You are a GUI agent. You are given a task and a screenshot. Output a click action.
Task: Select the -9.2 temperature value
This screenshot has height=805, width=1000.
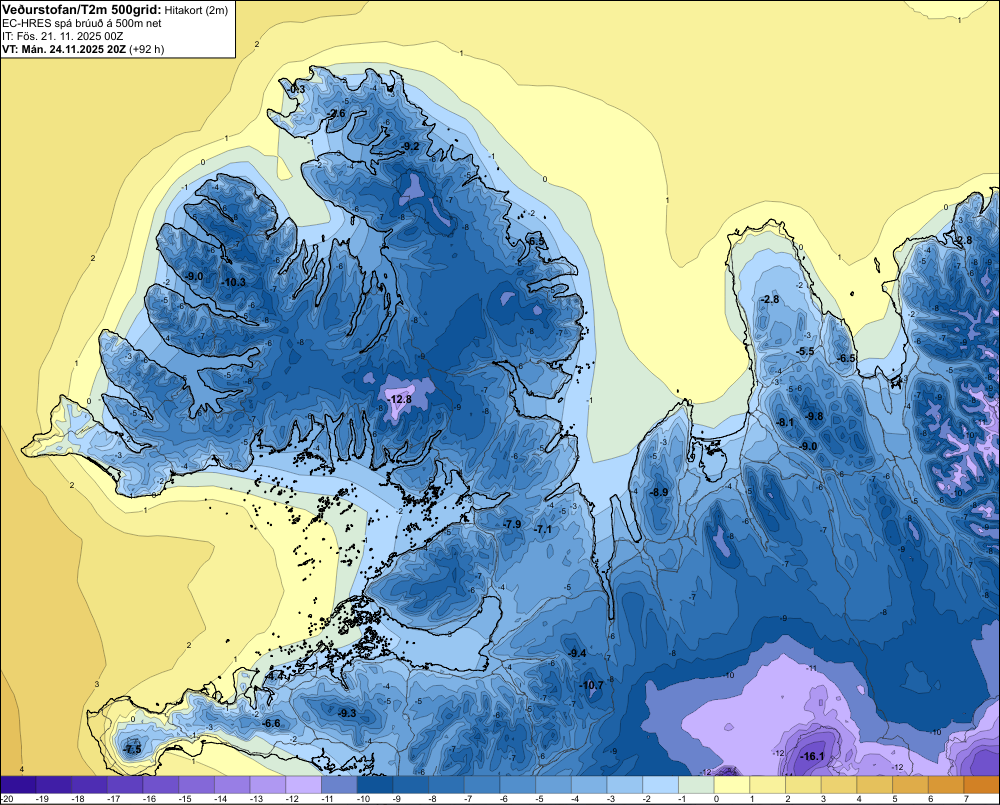410,147
